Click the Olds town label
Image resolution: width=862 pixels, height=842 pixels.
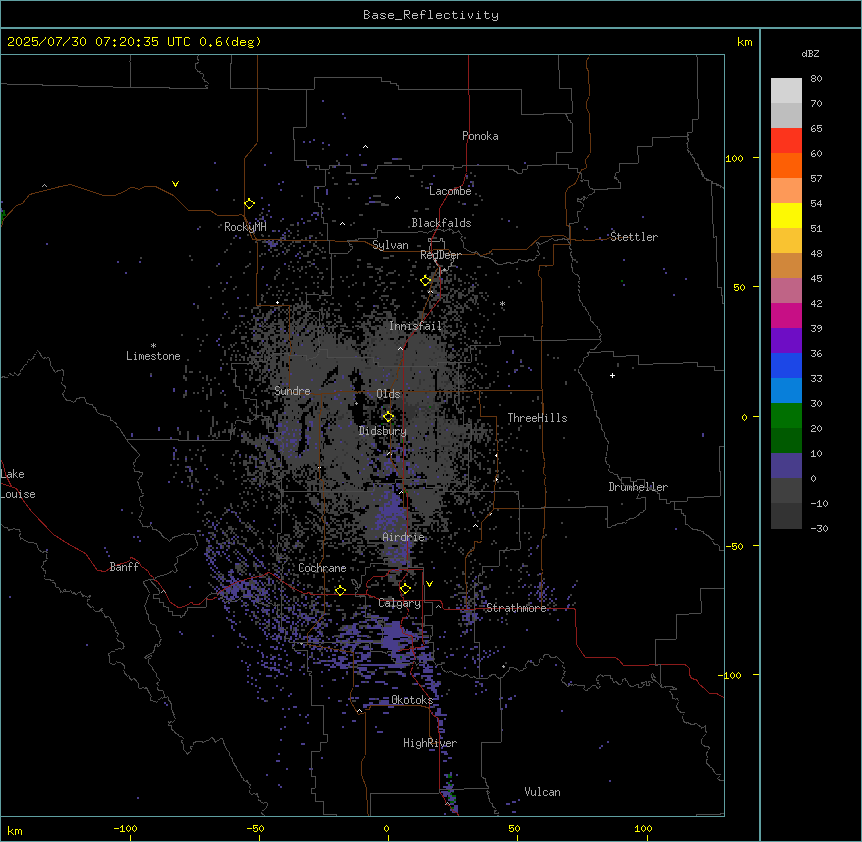pos(388,394)
